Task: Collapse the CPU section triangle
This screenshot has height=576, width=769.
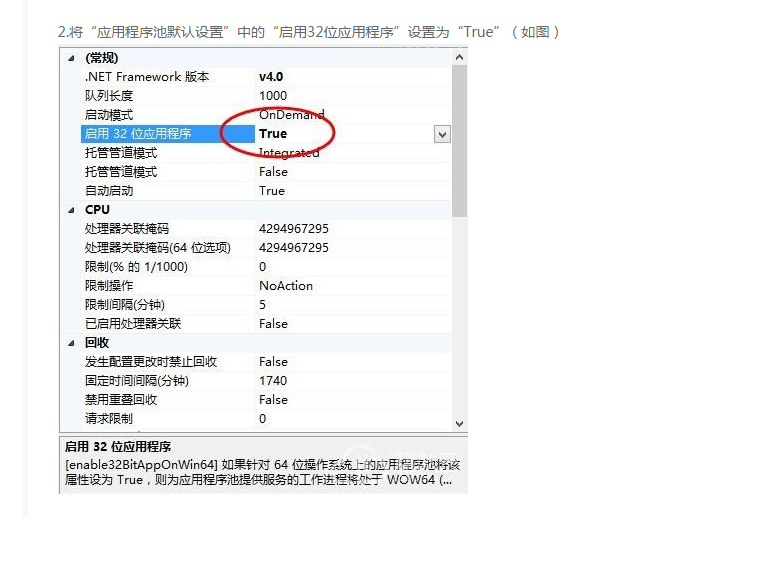Action: pos(71,210)
